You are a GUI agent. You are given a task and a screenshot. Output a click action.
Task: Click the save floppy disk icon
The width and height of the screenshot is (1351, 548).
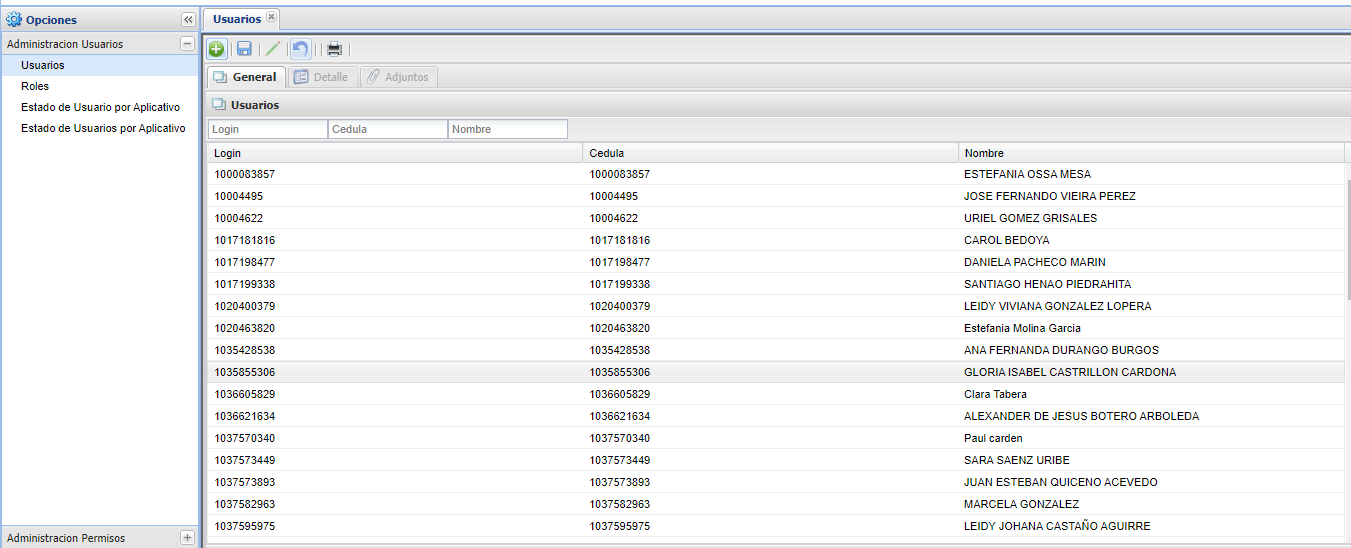(x=244, y=49)
